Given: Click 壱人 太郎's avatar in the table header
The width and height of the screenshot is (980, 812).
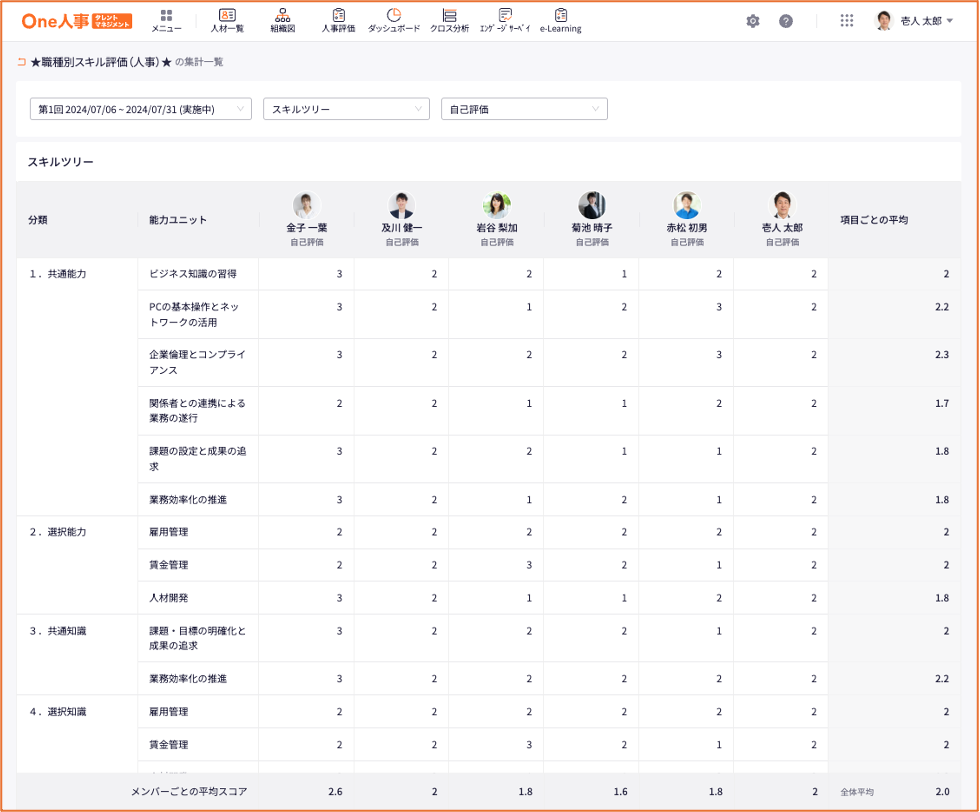Looking at the screenshot, I should [782, 205].
